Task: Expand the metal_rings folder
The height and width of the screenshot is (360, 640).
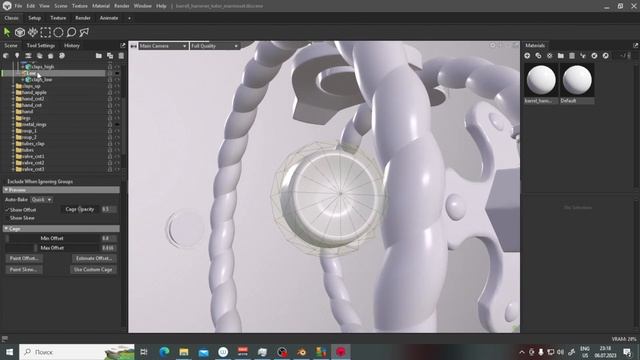Action: [13, 124]
